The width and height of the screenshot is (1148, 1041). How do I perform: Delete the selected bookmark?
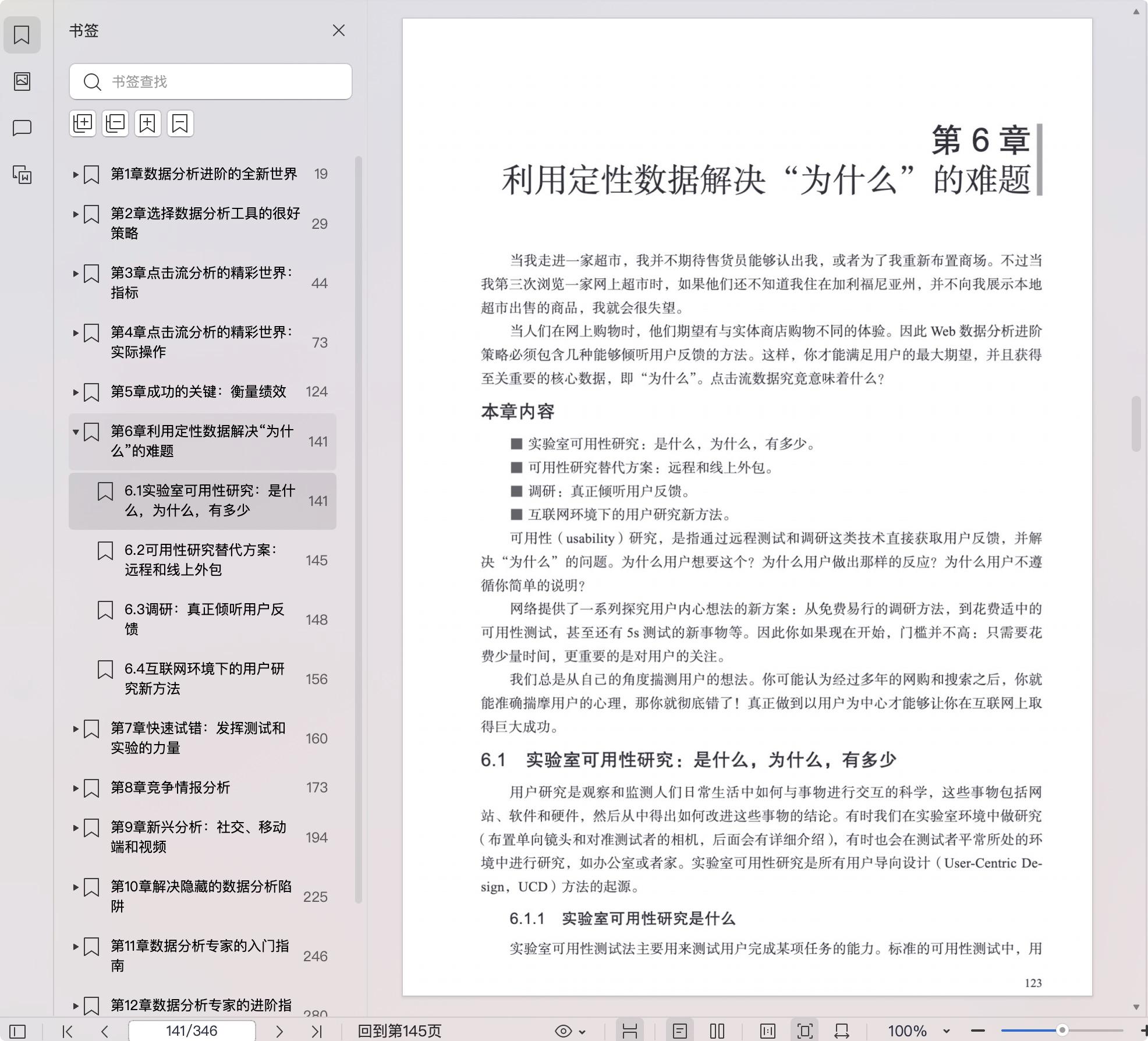pos(180,123)
